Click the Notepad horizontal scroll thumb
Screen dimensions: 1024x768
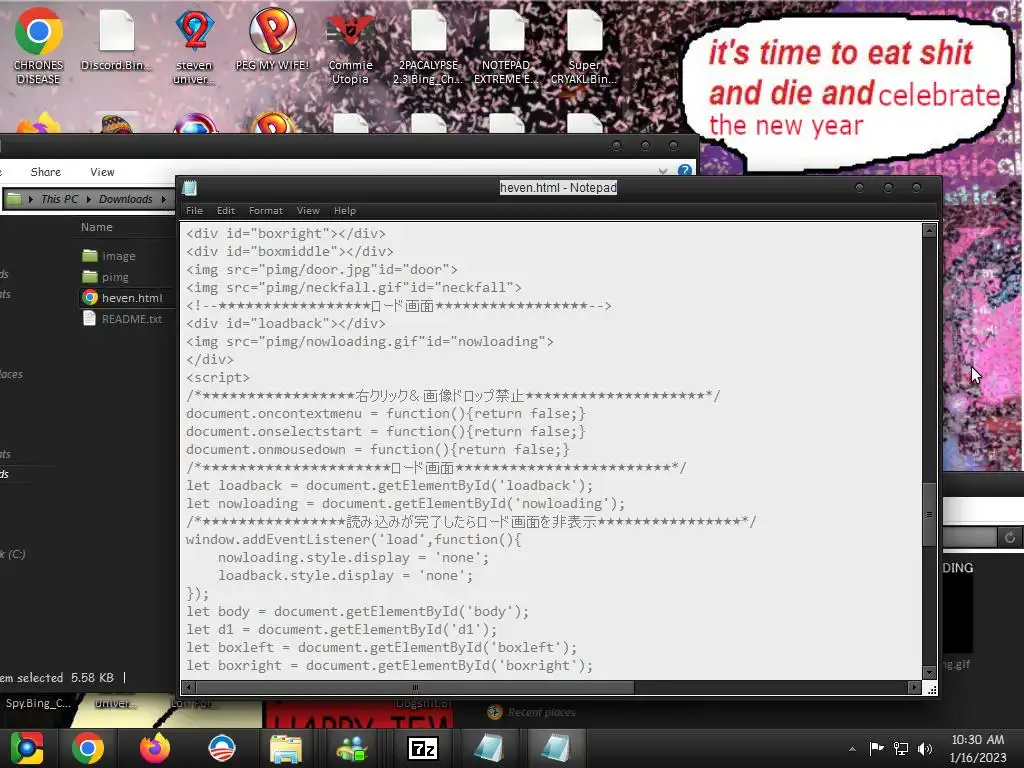[415, 687]
